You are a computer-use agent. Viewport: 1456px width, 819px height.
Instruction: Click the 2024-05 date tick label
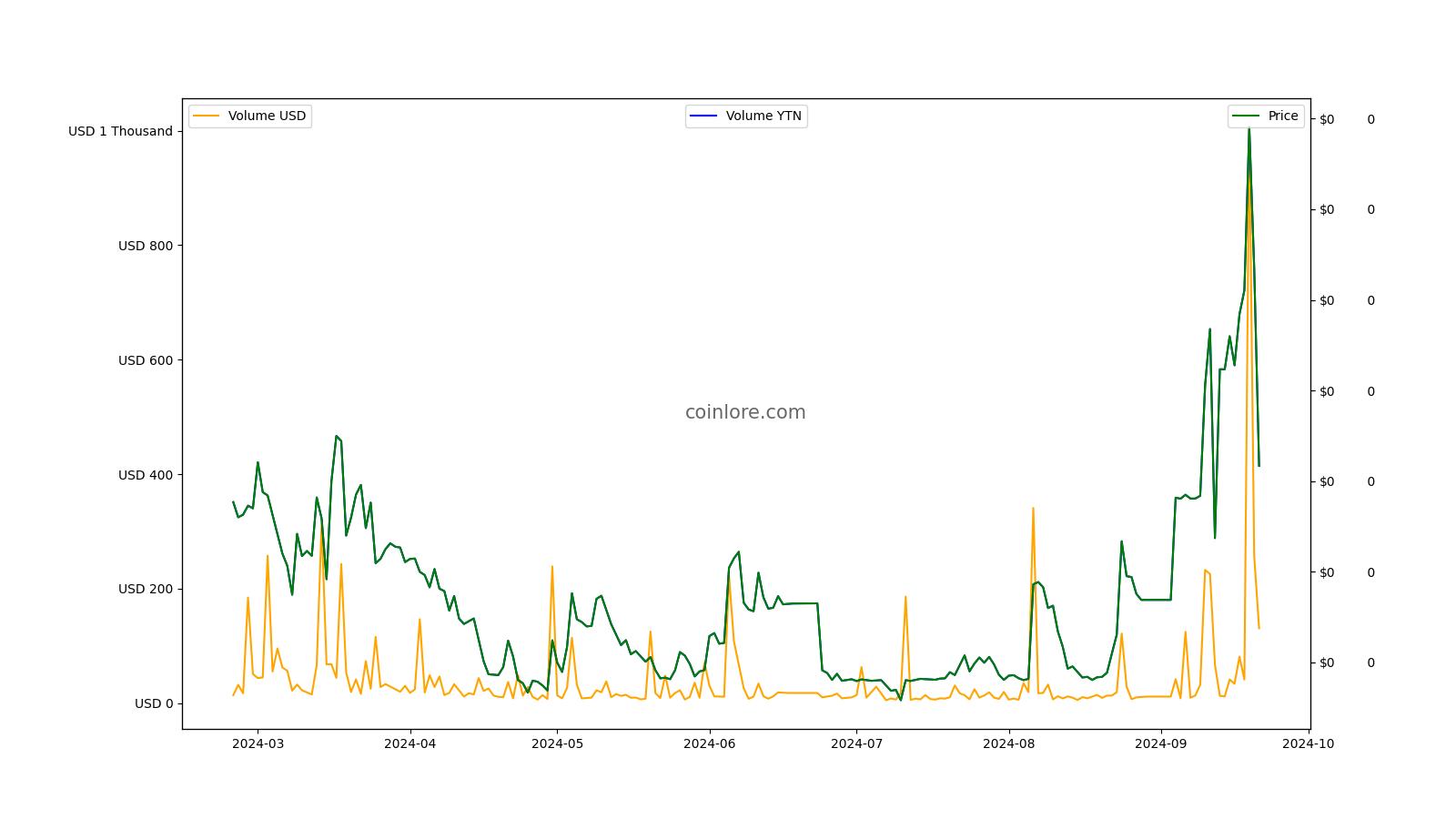coord(557,743)
